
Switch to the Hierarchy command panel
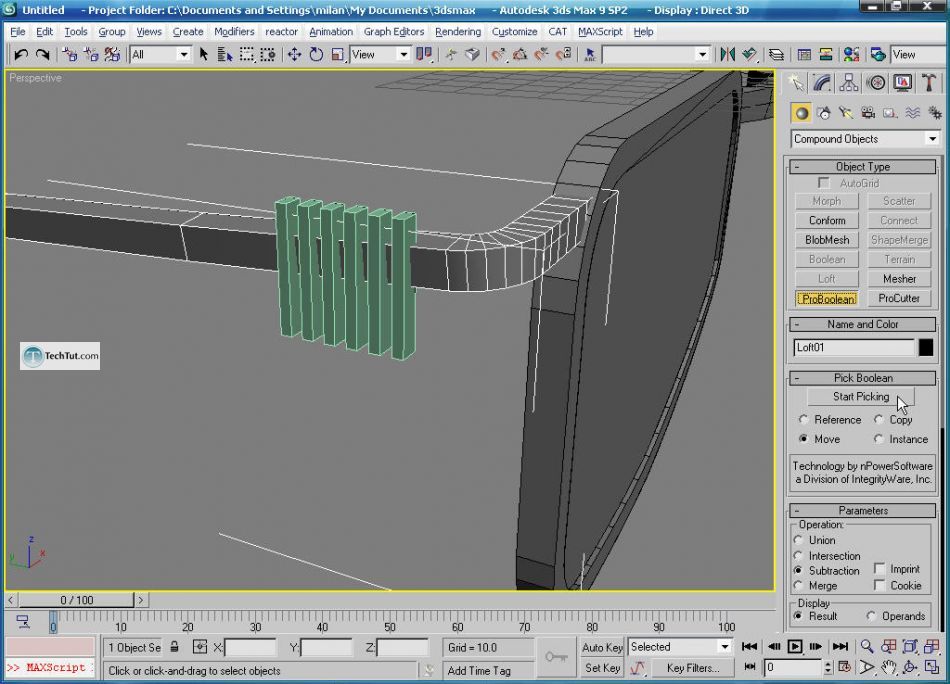point(849,82)
